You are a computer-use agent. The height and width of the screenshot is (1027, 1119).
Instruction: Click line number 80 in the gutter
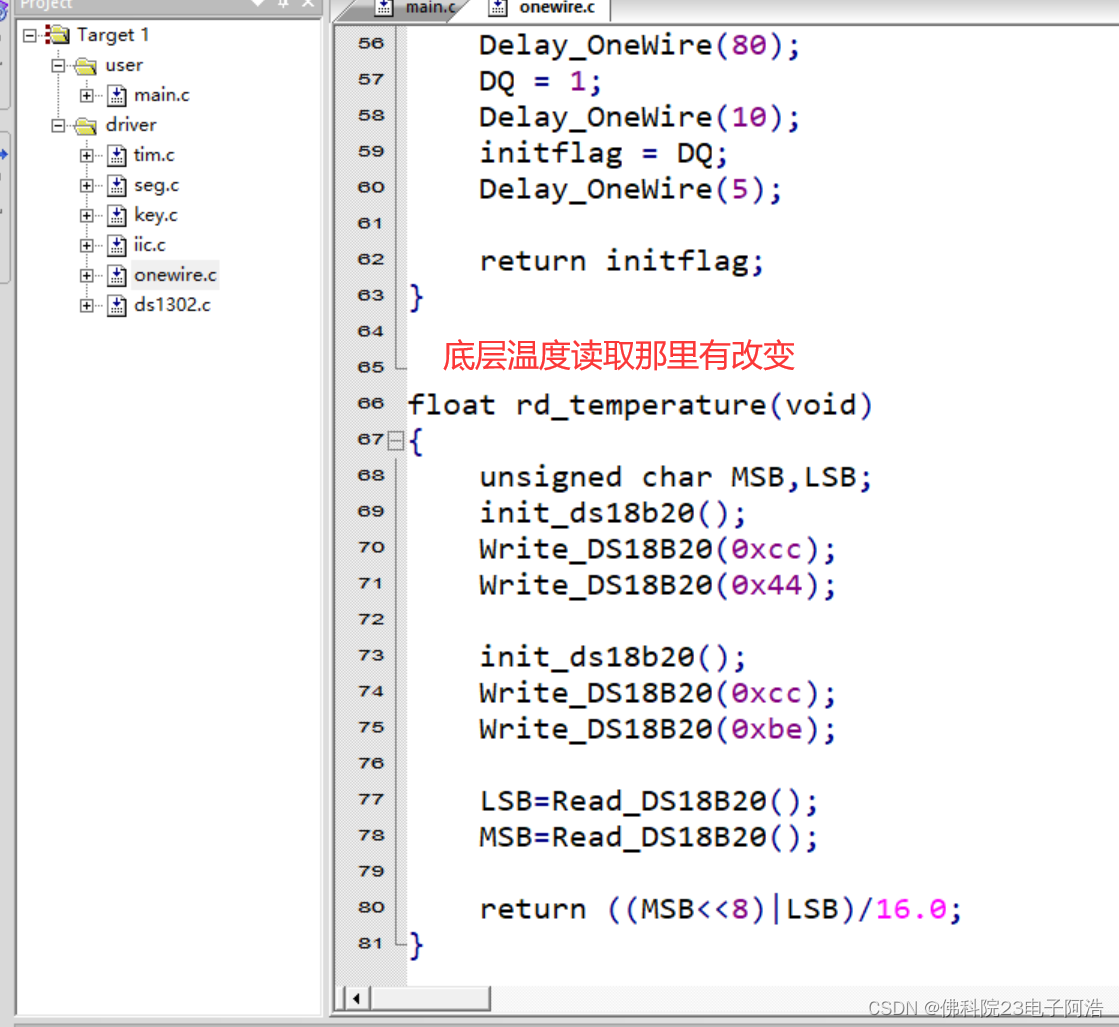pos(370,907)
